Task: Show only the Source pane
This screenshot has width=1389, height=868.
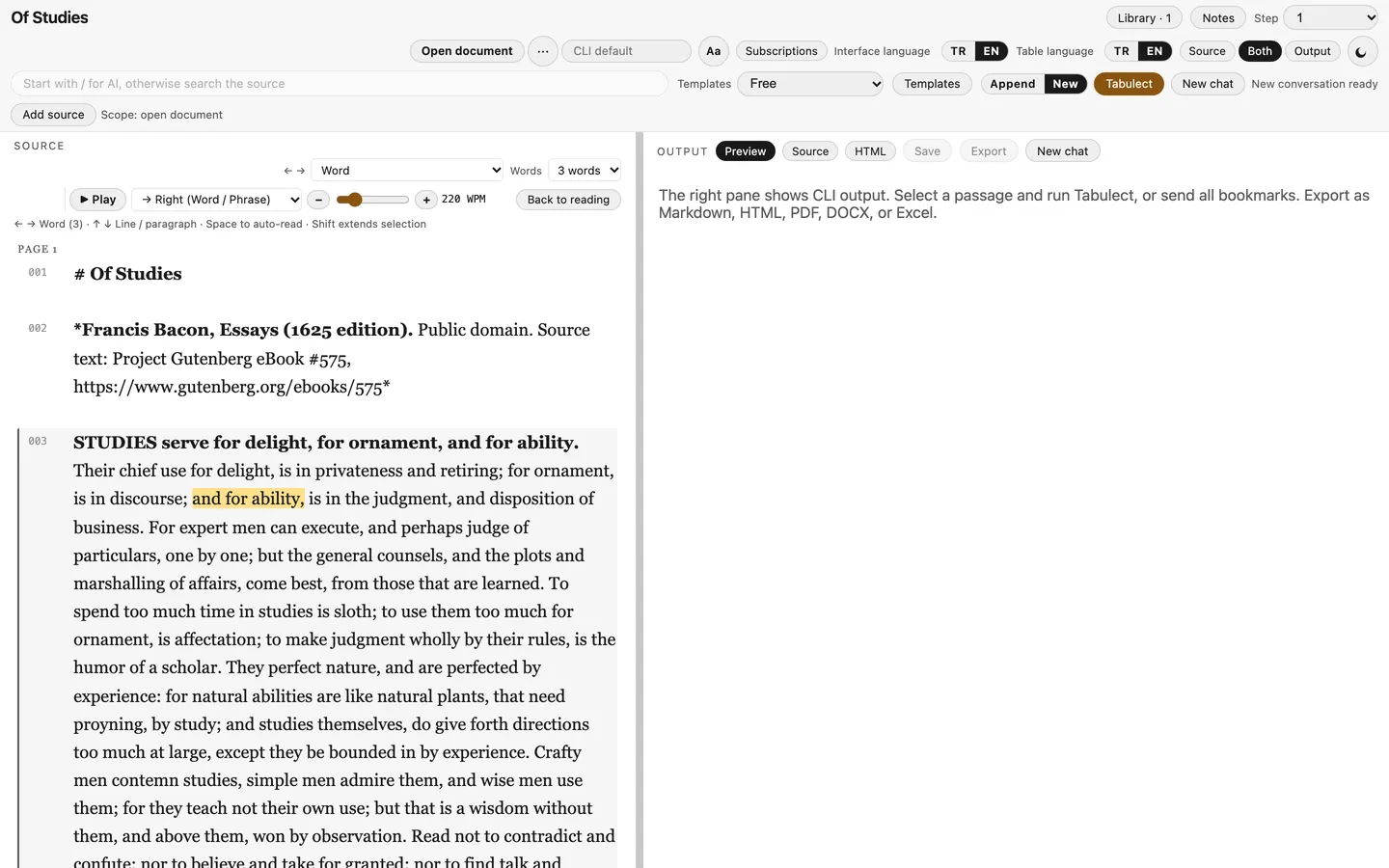Action: [x=1207, y=51]
